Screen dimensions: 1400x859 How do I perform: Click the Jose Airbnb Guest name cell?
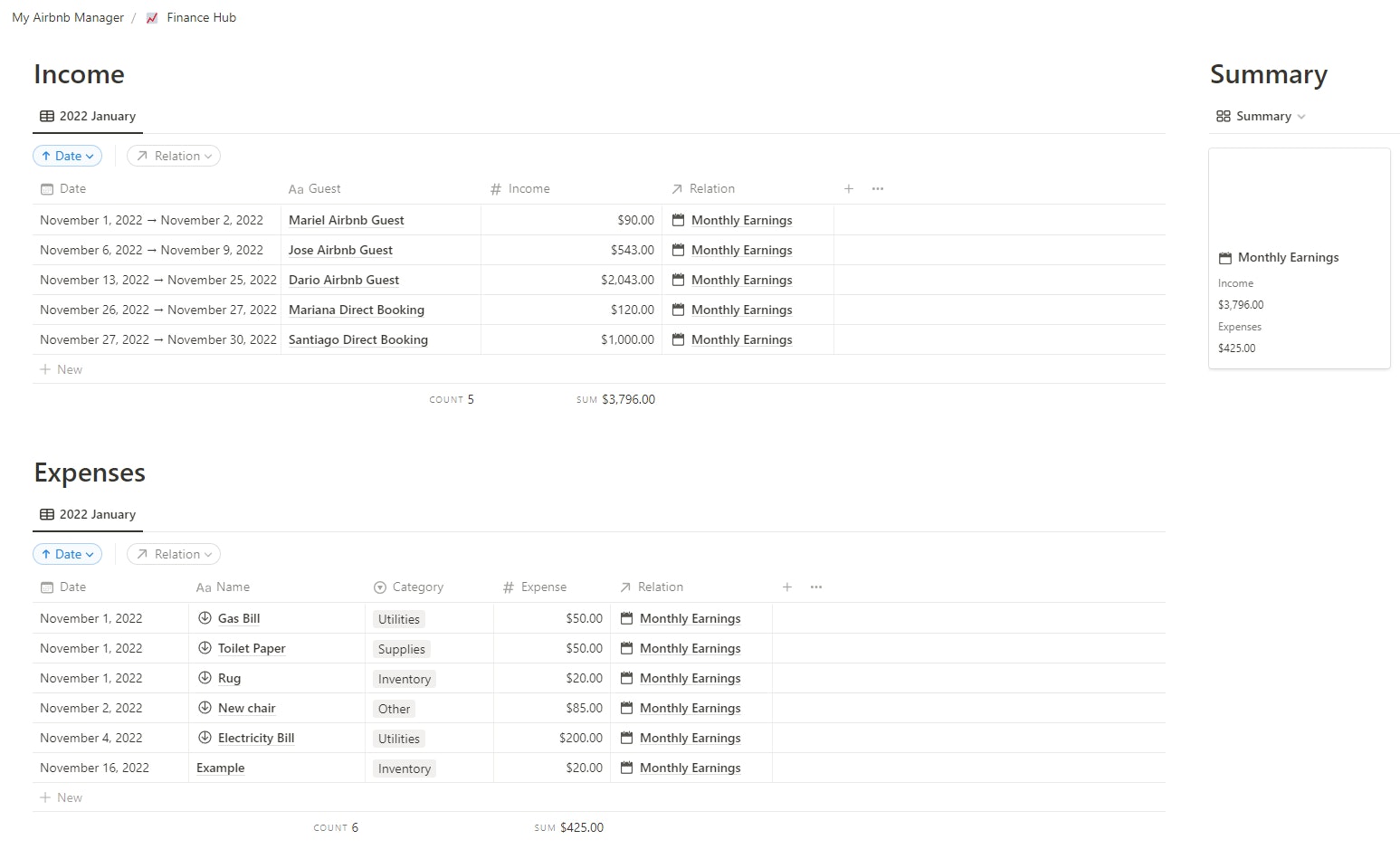pyautogui.click(x=380, y=250)
